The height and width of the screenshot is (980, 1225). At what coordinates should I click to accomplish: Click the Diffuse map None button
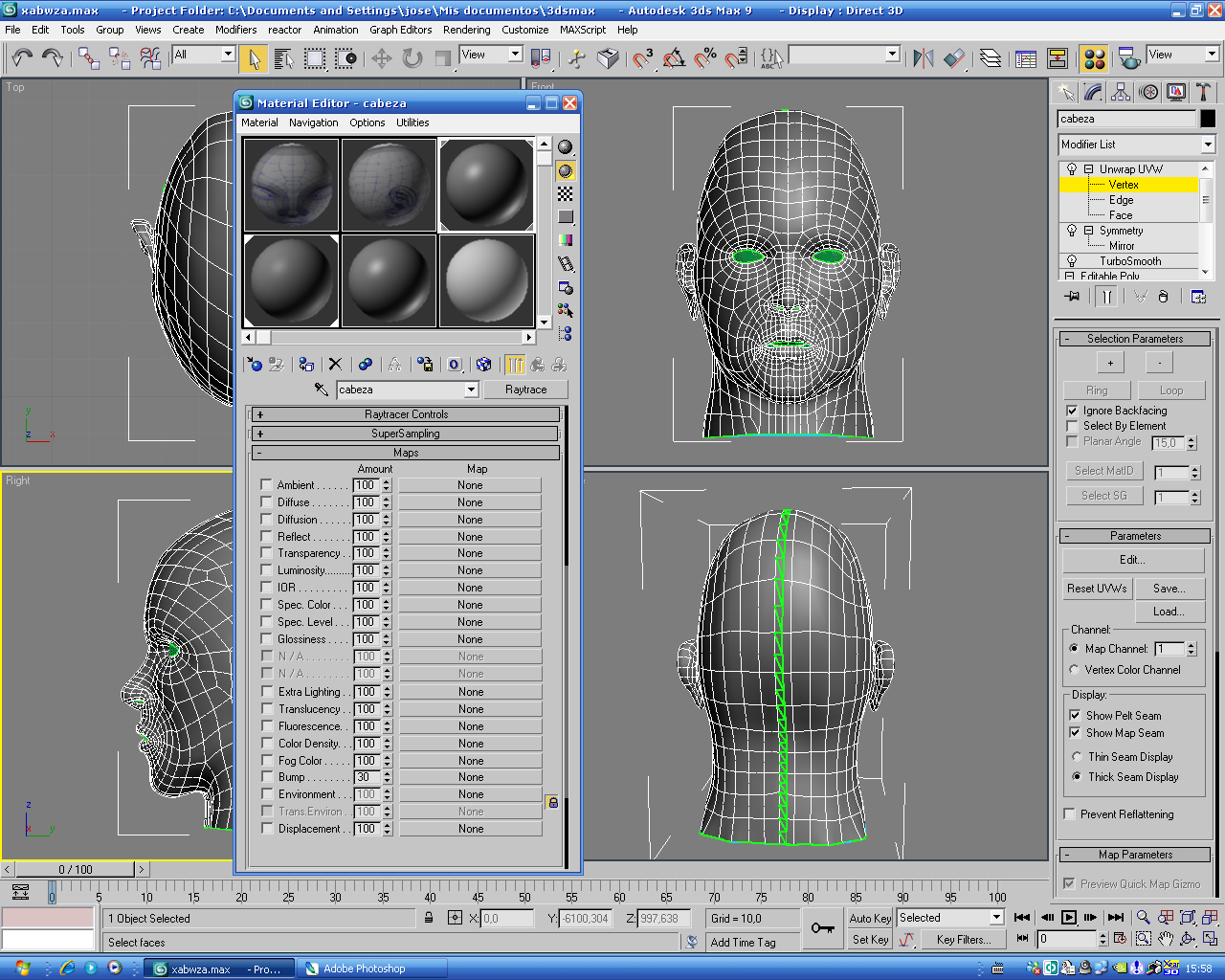click(x=470, y=502)
